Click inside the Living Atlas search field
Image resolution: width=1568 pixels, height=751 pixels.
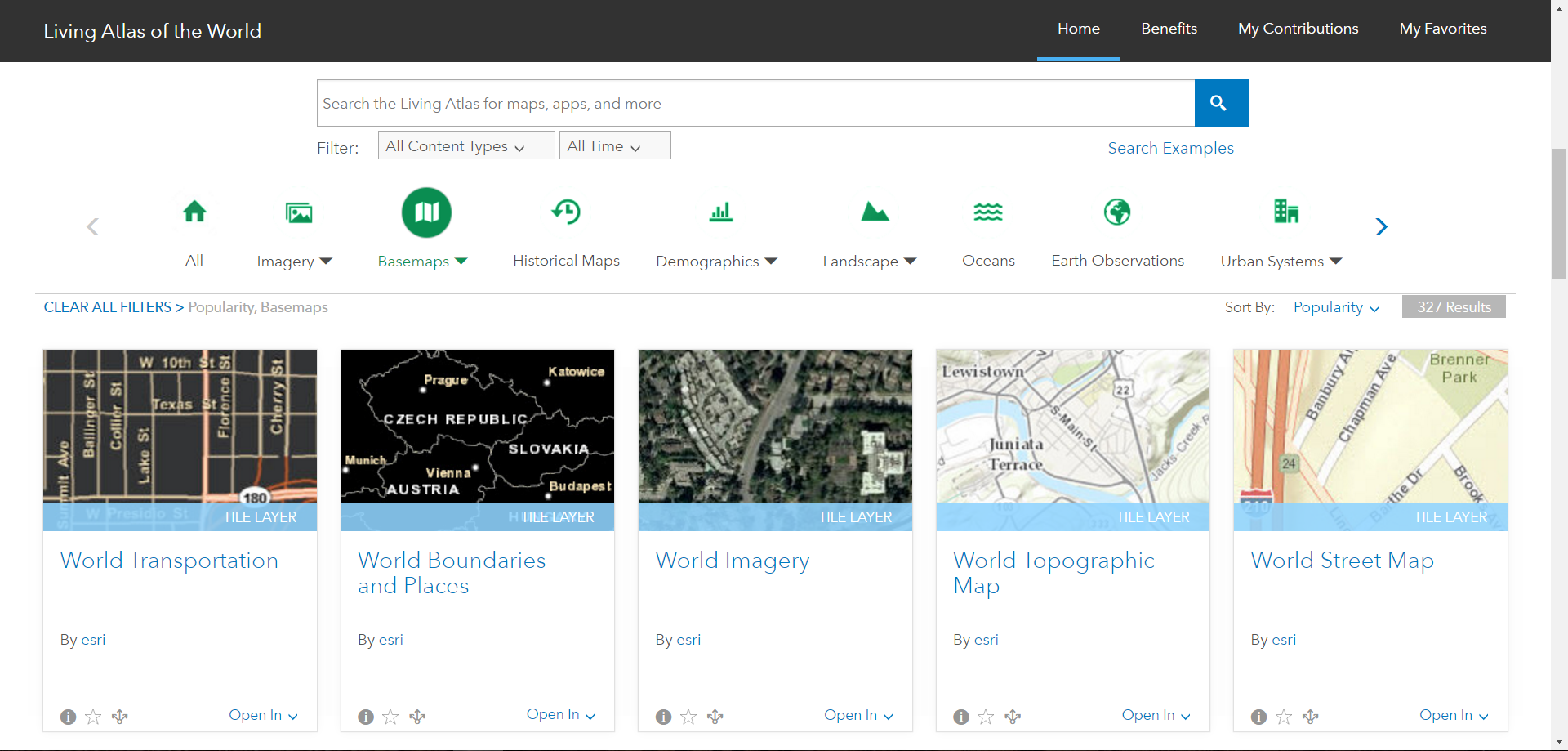[x=755, y=103]
